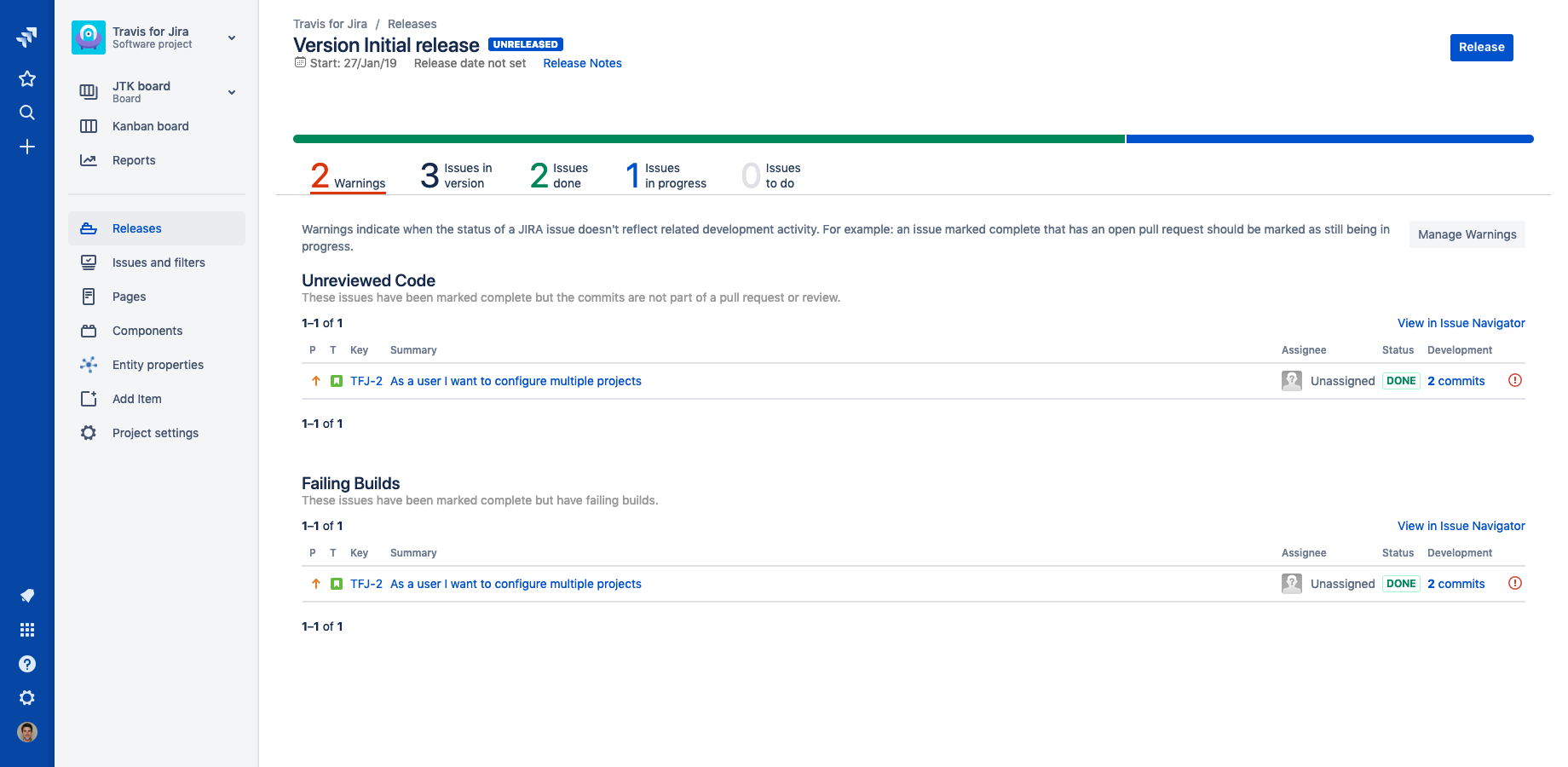Switch to Issues in progress tab
The width and height of the screenshot is (1568, 767).
tap(666, 176)
